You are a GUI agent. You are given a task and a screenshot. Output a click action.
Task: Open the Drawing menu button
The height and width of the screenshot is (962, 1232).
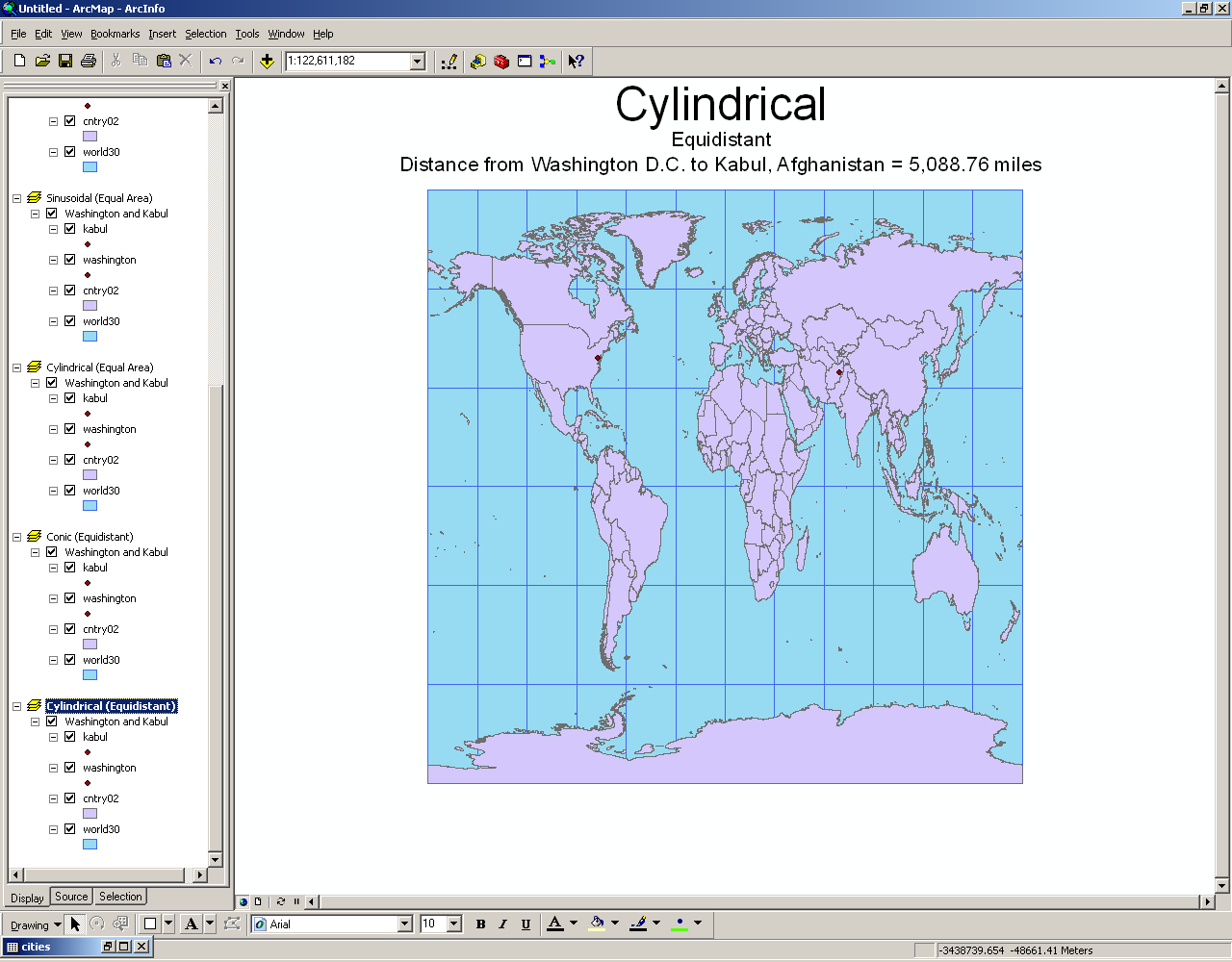point(36,924)
